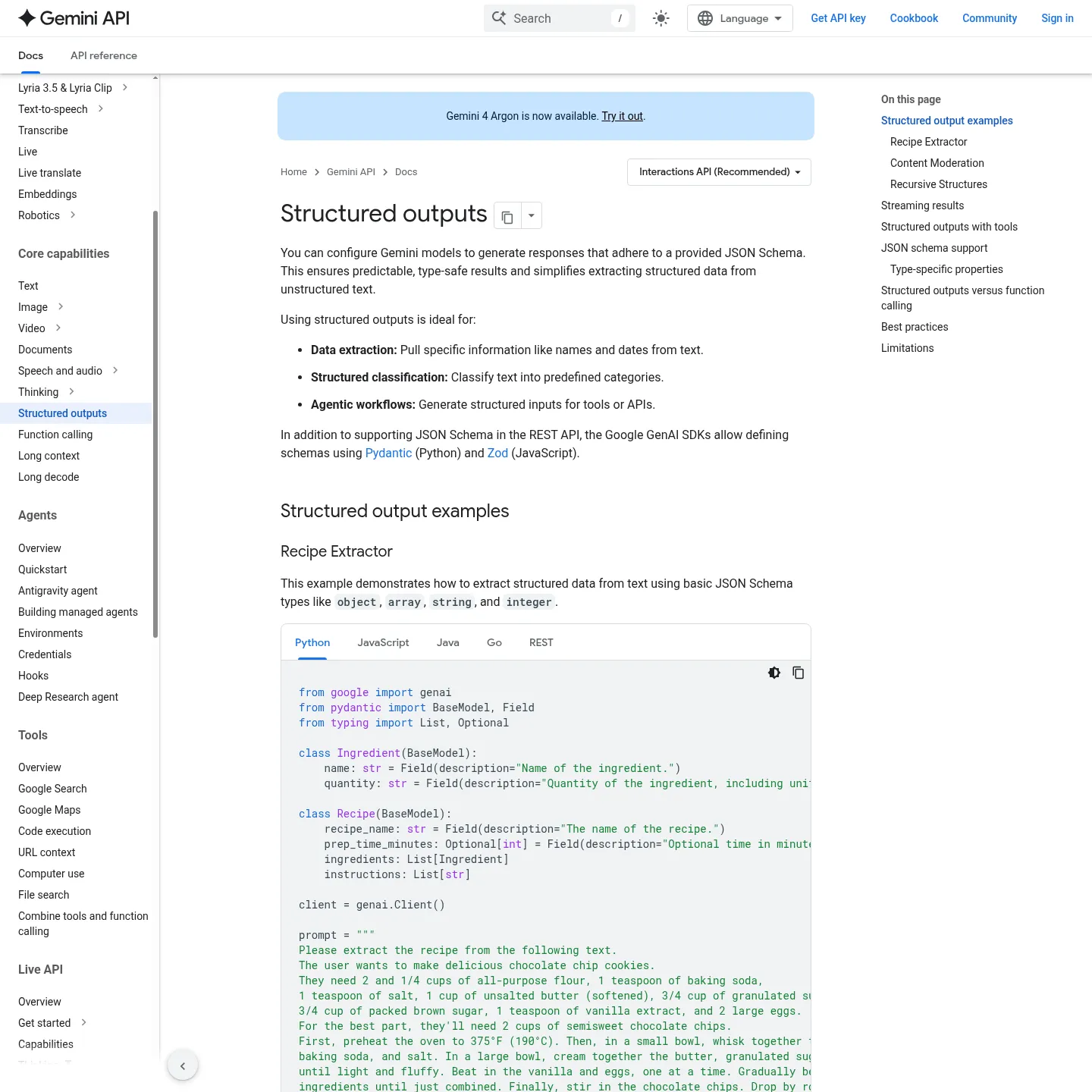Expand the Image section chevron
Viewport: 1092px width, 1092px height.
61,307
